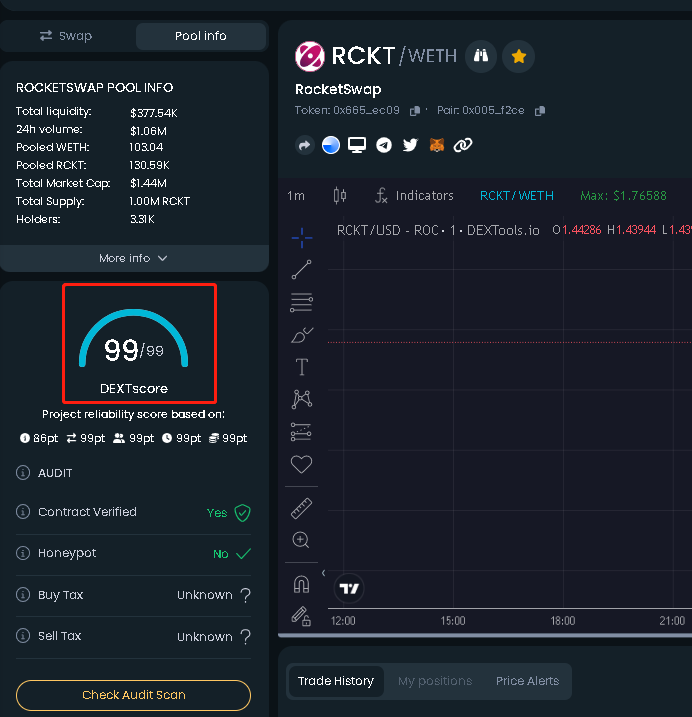The width and height of the screenshot is (692, 717).
Task: Open the Indicators menu
Action: [414, 196]
